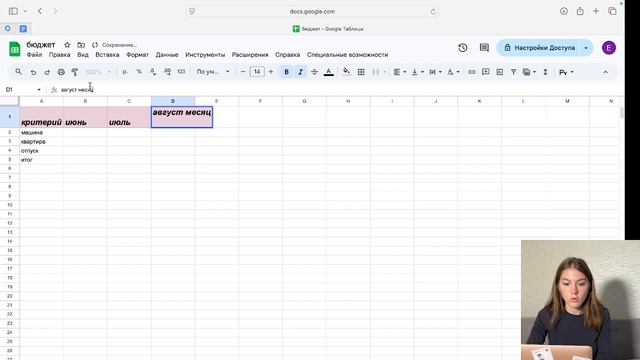Toggle bold formatting
Image resolution: width=640 pixels, height=360 pixels.
tap(287, 72)
